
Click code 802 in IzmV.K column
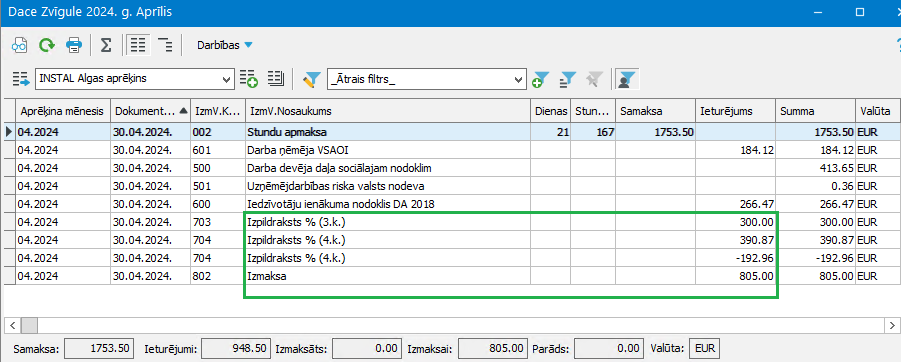[217, 275]
